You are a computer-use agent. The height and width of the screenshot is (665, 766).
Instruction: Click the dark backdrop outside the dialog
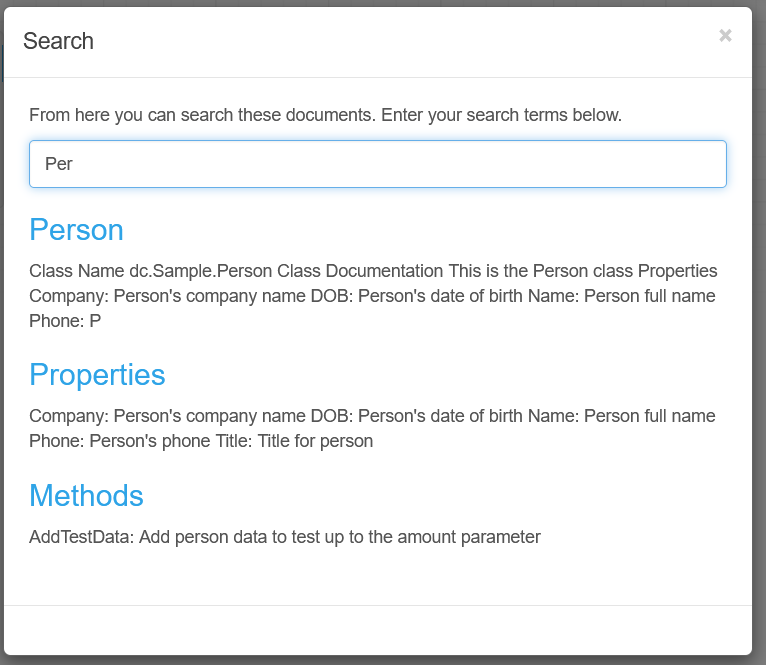pos(759,400)
